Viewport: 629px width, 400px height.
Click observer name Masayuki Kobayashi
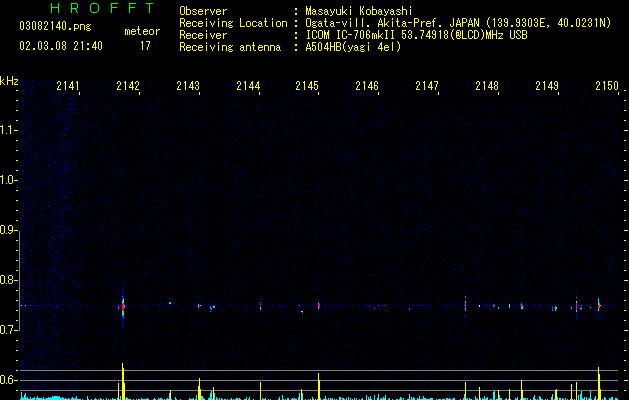click(x=359, y=11)
